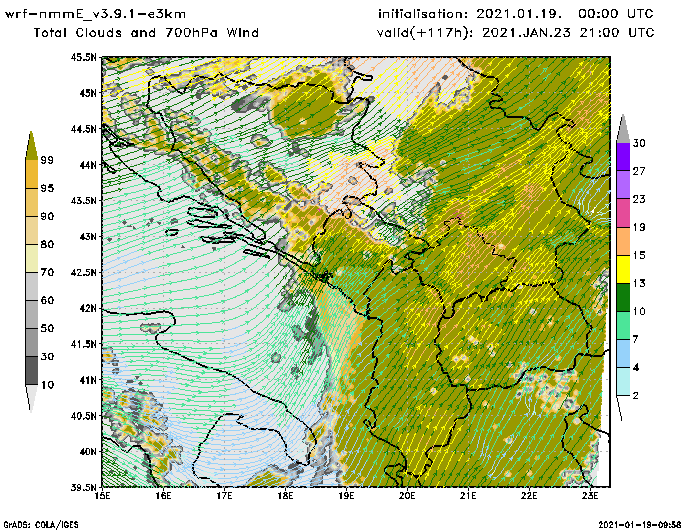The width and height of the screenshot is (700, 530).
Task: Click the gray top arrow of the wind legend
Action: pos(623,131)
